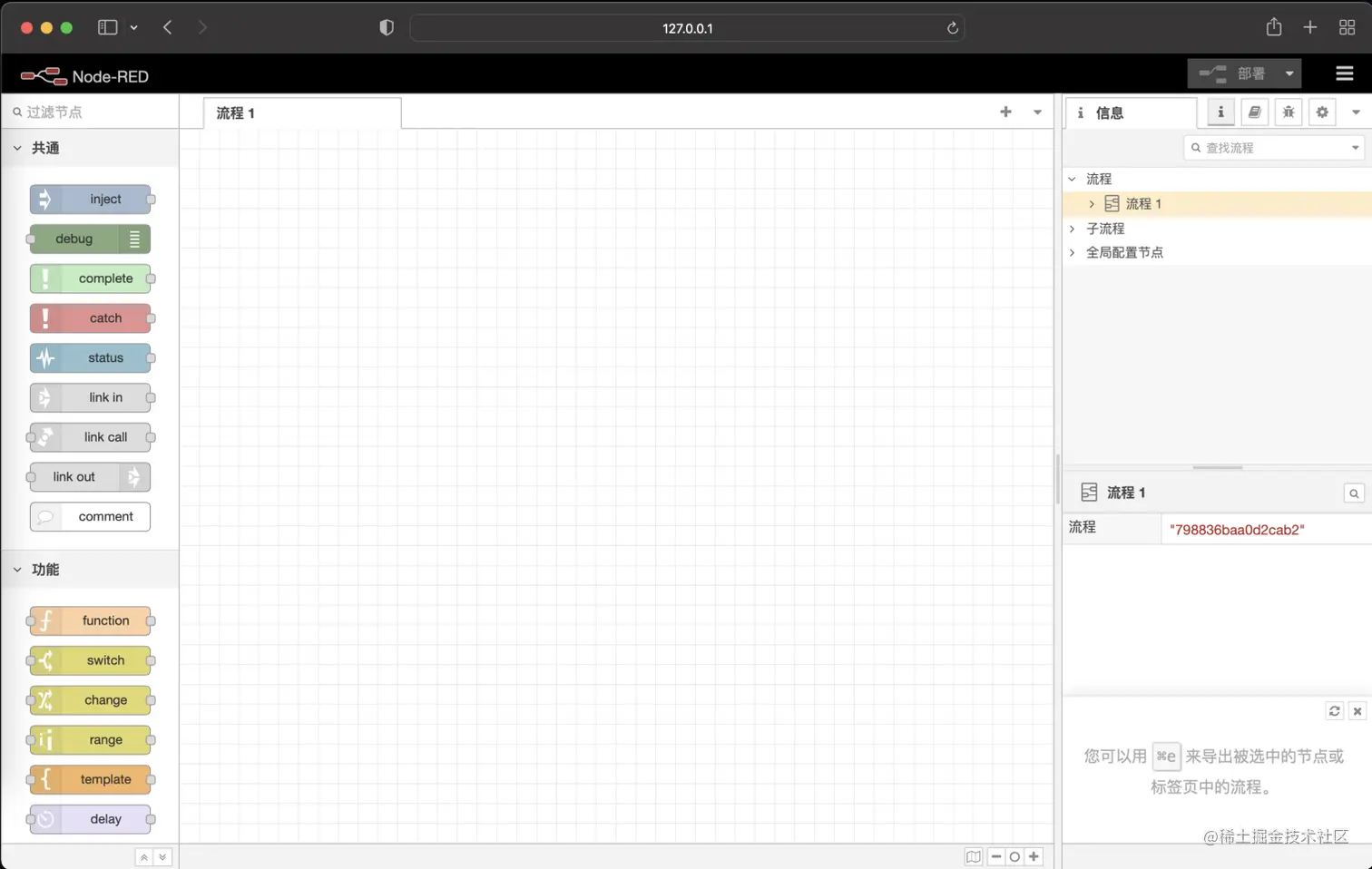Collapse the 流程 tree in info outline
Screen dimensions: 1372x869
[x=1072, y=179]
